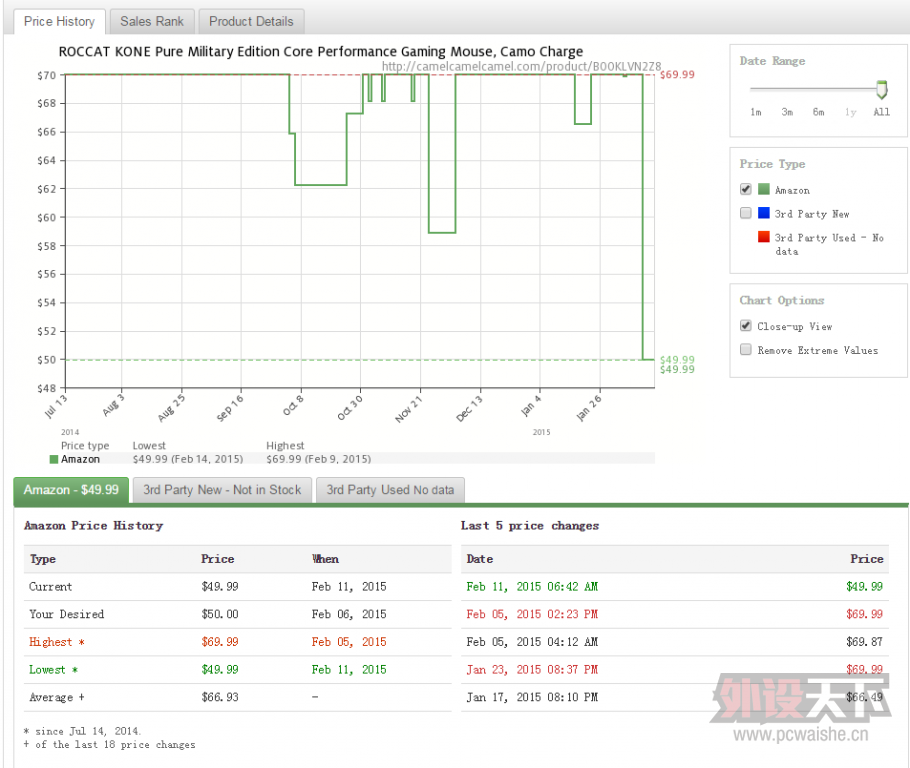Switch to the Price History tab
This screenshot has width=910, height=768.
click(x=59, y=21)
